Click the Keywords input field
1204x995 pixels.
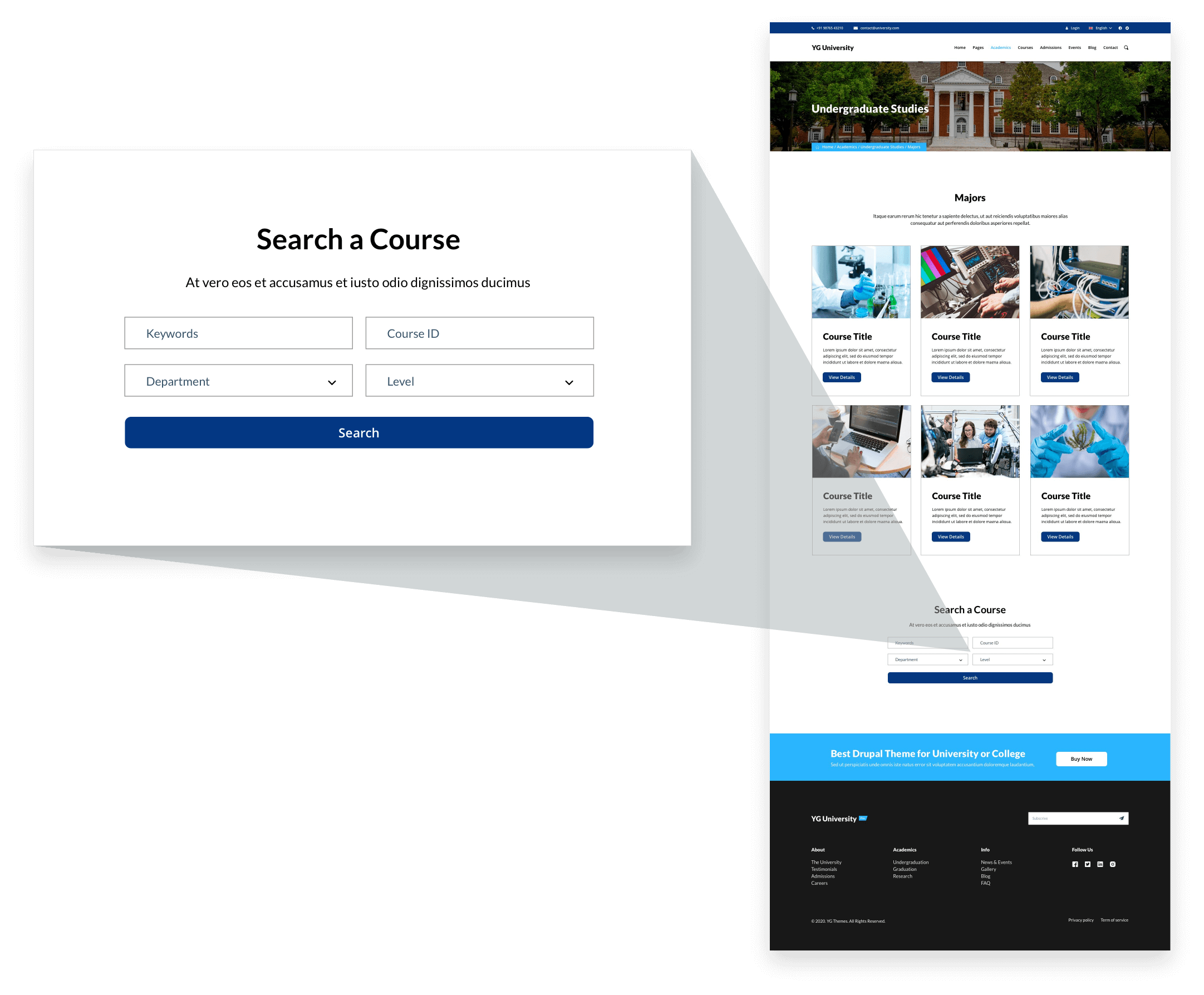(x=237, y=333)
